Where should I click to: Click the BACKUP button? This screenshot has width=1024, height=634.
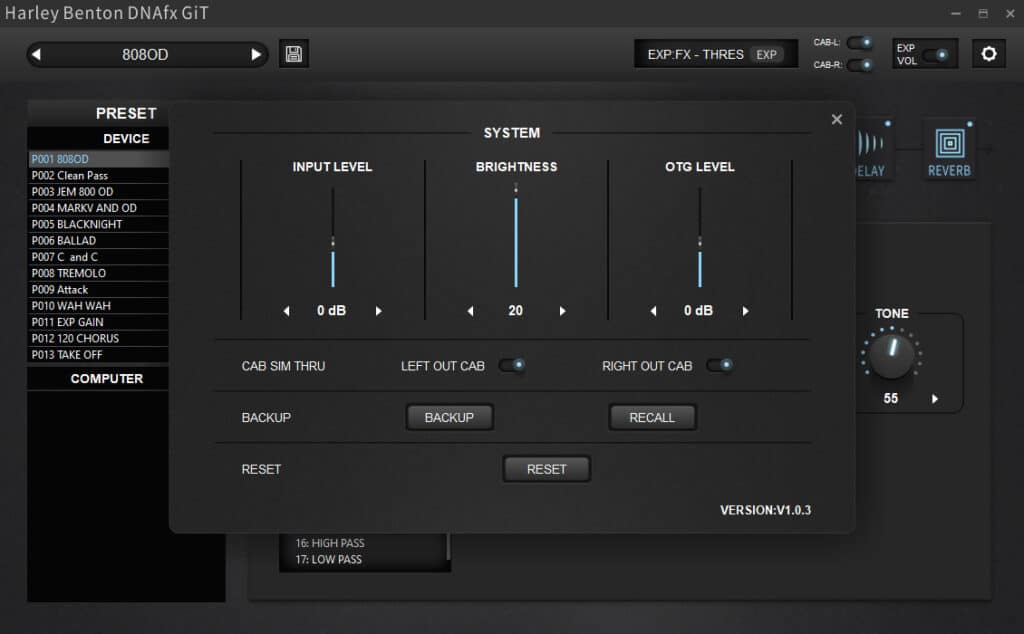pos(449,417)
